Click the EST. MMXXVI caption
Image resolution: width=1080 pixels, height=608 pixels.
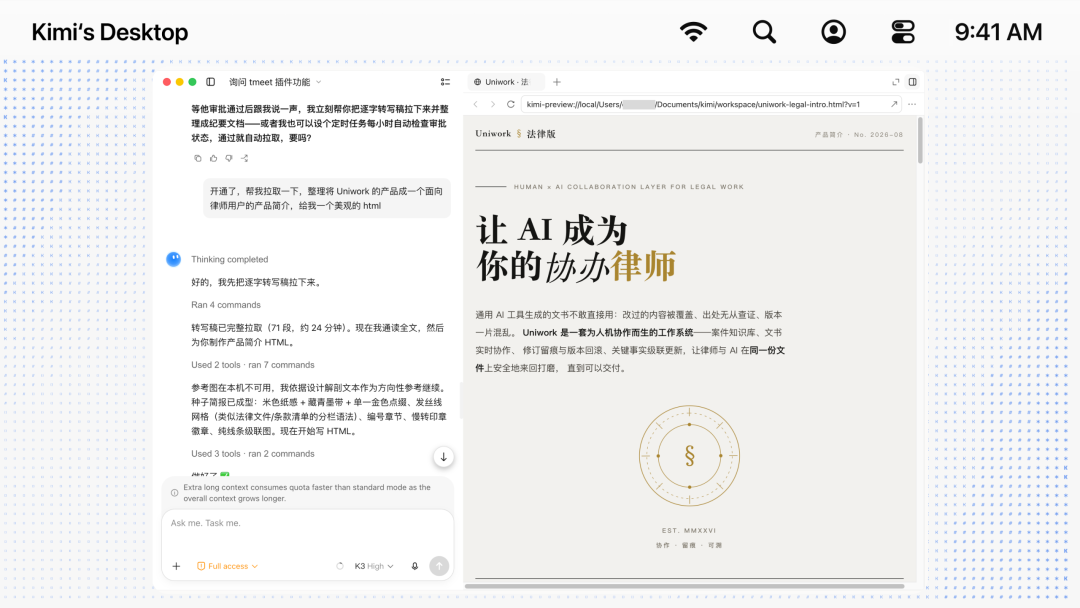[x=689, y=531]
